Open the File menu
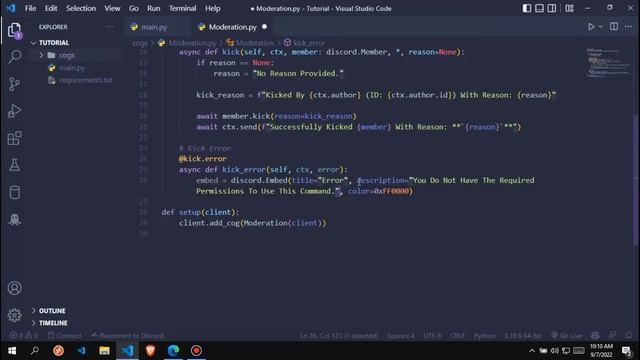The image size is (640, 360). (x=30, y=8)
